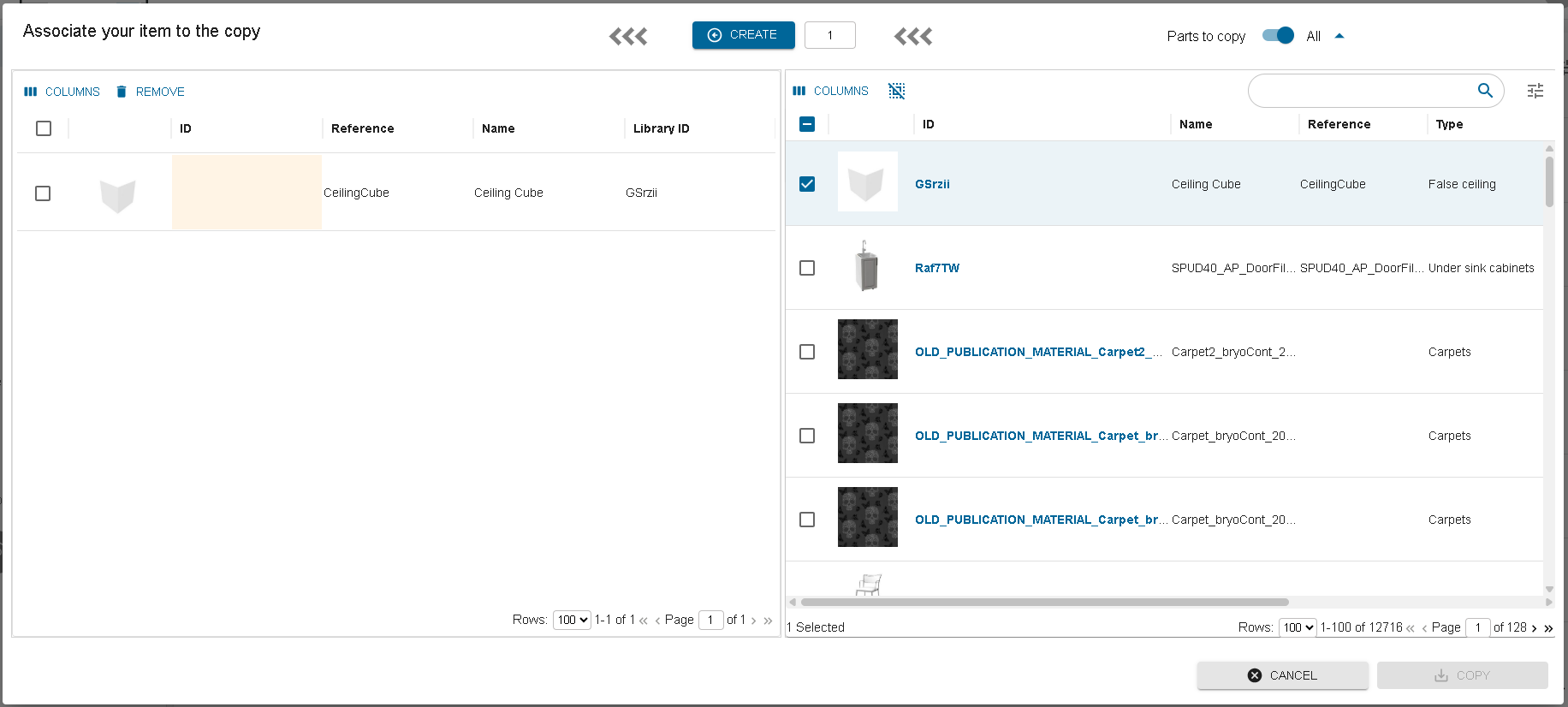Sort right table by ID column
The image size is (1568, 707).
click(x=928, y=124)
